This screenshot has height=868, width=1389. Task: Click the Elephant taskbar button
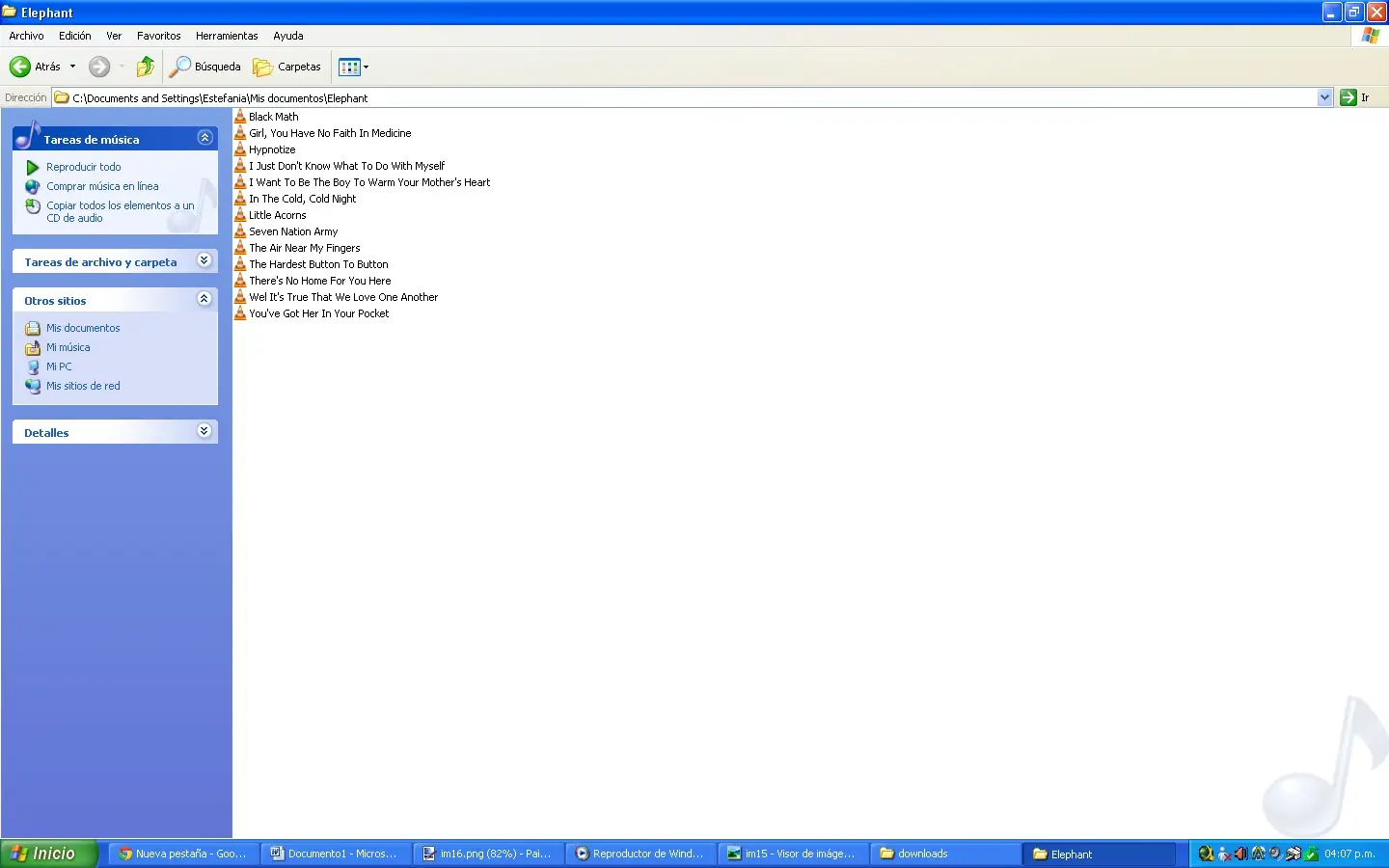[1100, 854]
